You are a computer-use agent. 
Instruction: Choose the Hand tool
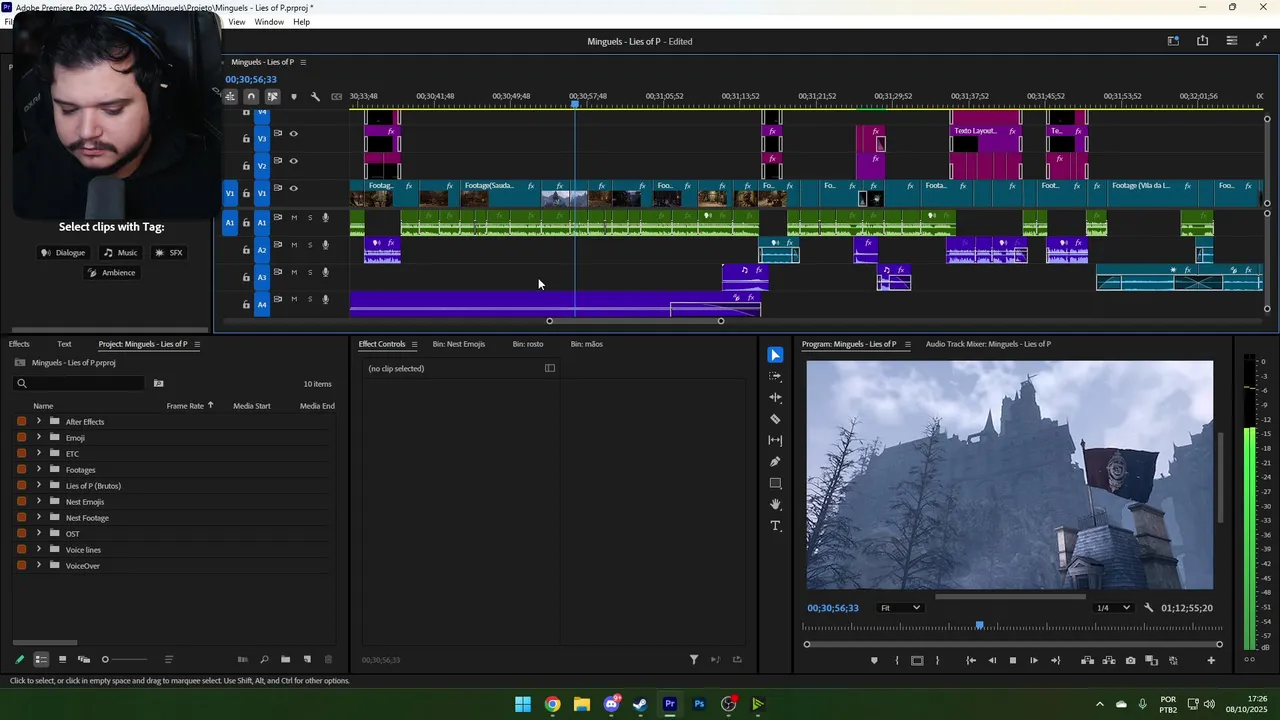pyautogui.click(x=775, y=505)
